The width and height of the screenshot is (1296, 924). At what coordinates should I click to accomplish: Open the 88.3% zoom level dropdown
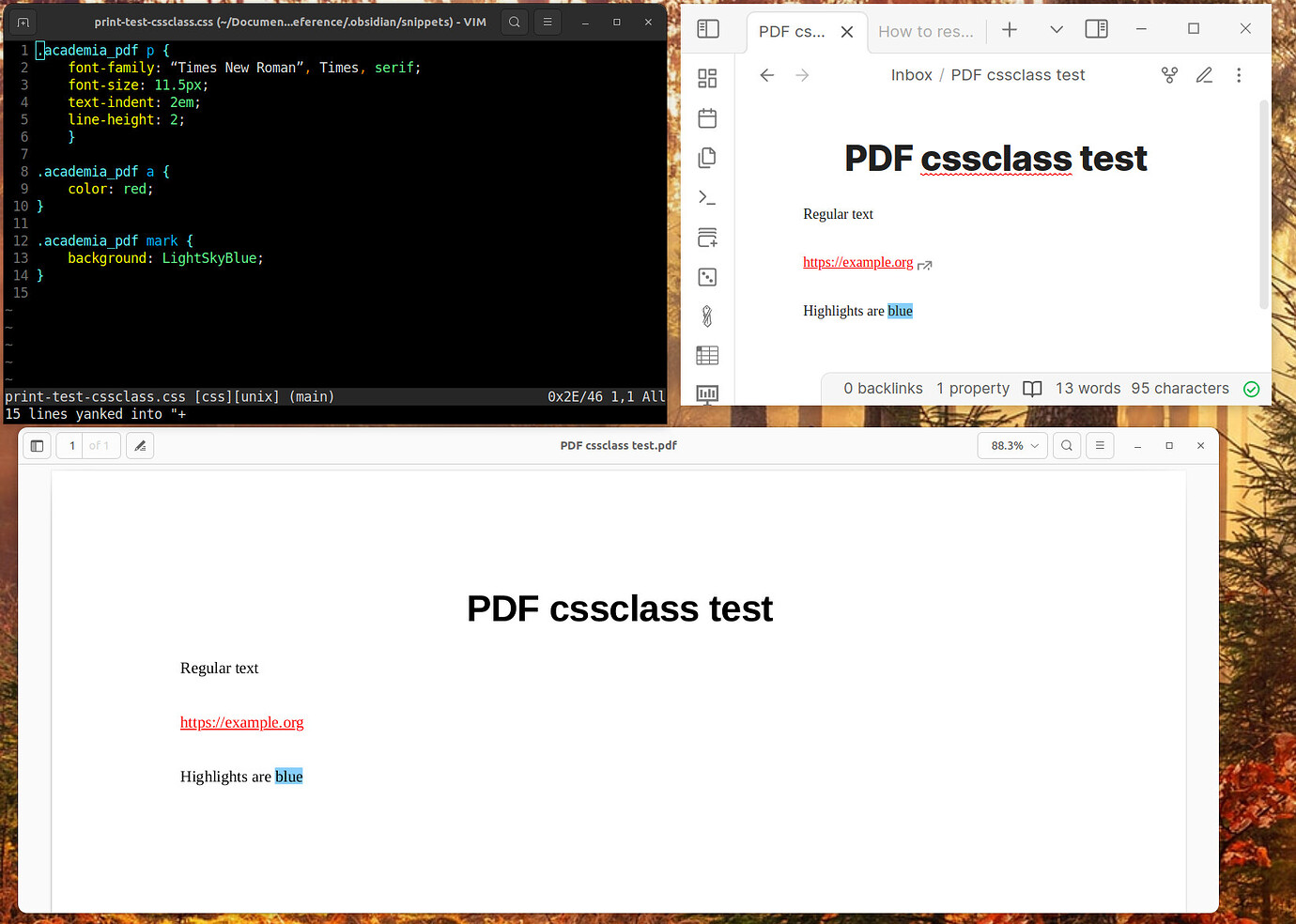click(1012, 445)
